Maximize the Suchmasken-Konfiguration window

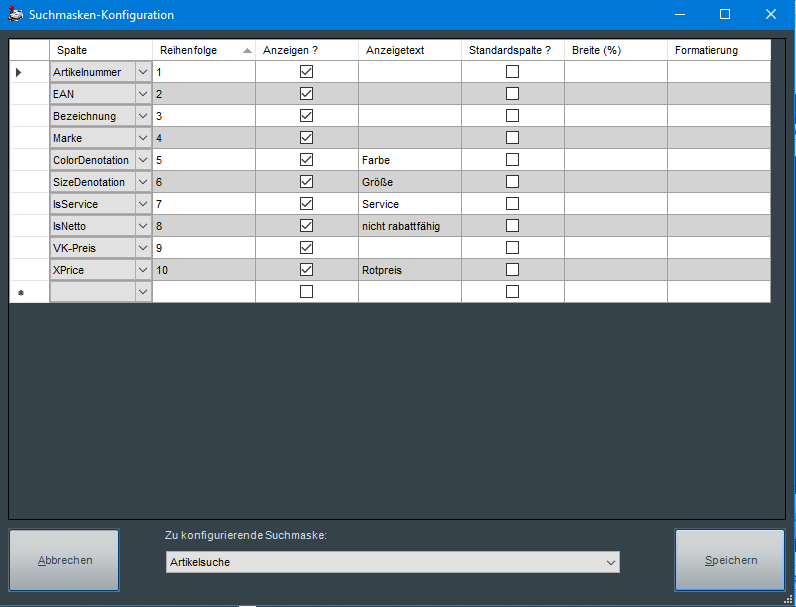[x=725, y=15]
